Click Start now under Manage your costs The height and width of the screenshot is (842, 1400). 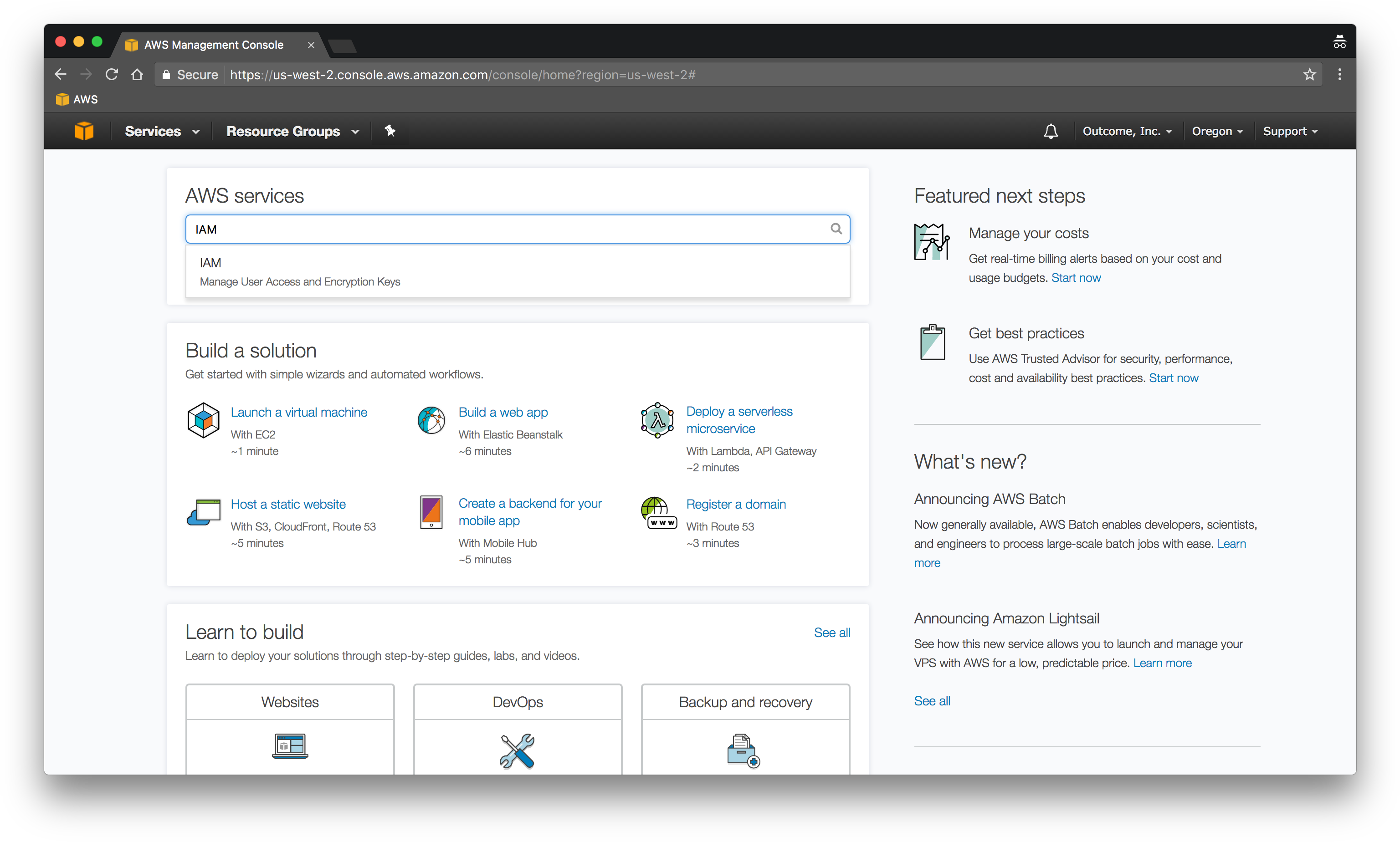(x=1075, y=277)
